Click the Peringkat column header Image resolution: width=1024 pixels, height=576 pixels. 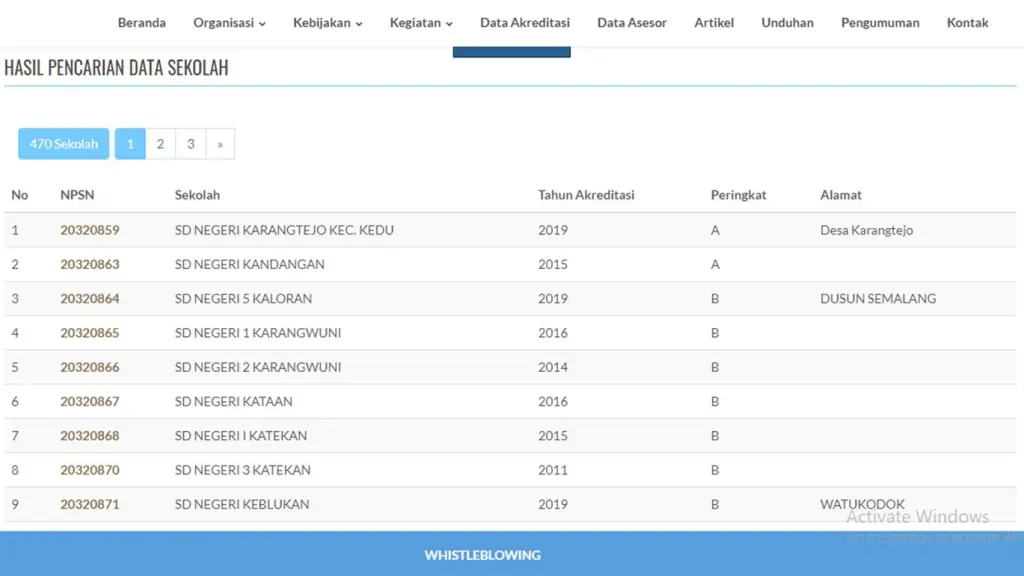coord(738,195)
